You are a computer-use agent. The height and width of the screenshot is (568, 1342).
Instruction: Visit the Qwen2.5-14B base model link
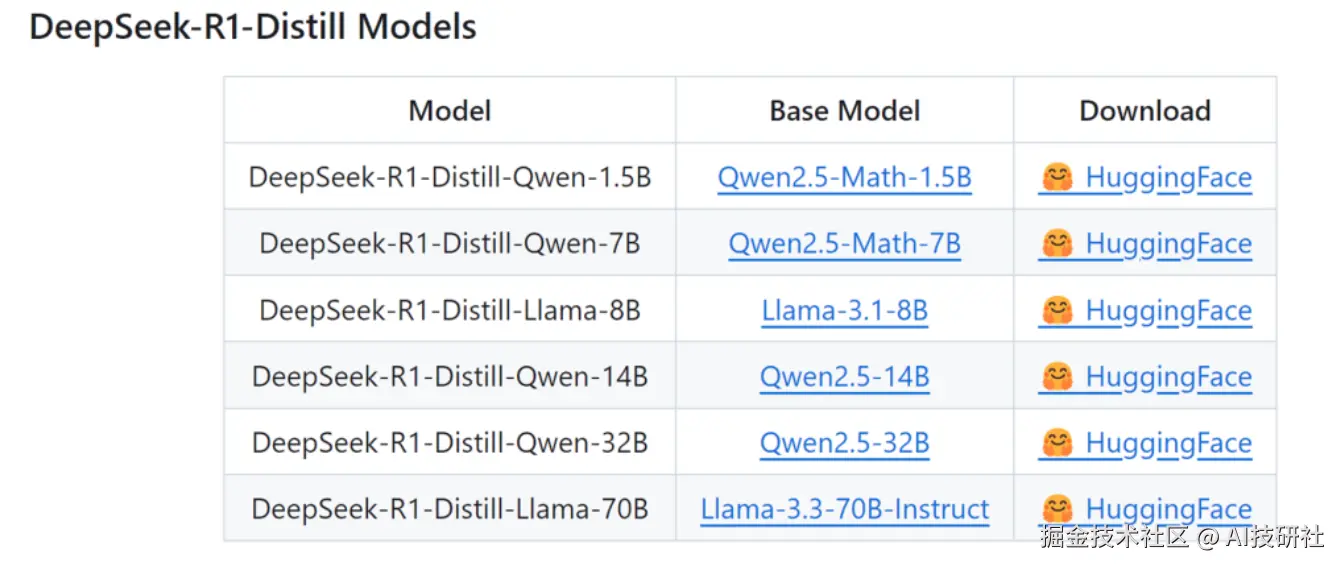[x=844, y=377]
